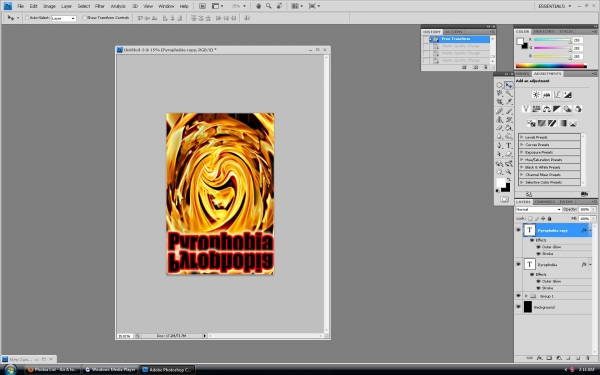Select the Move tool in the toolbox

509,85
